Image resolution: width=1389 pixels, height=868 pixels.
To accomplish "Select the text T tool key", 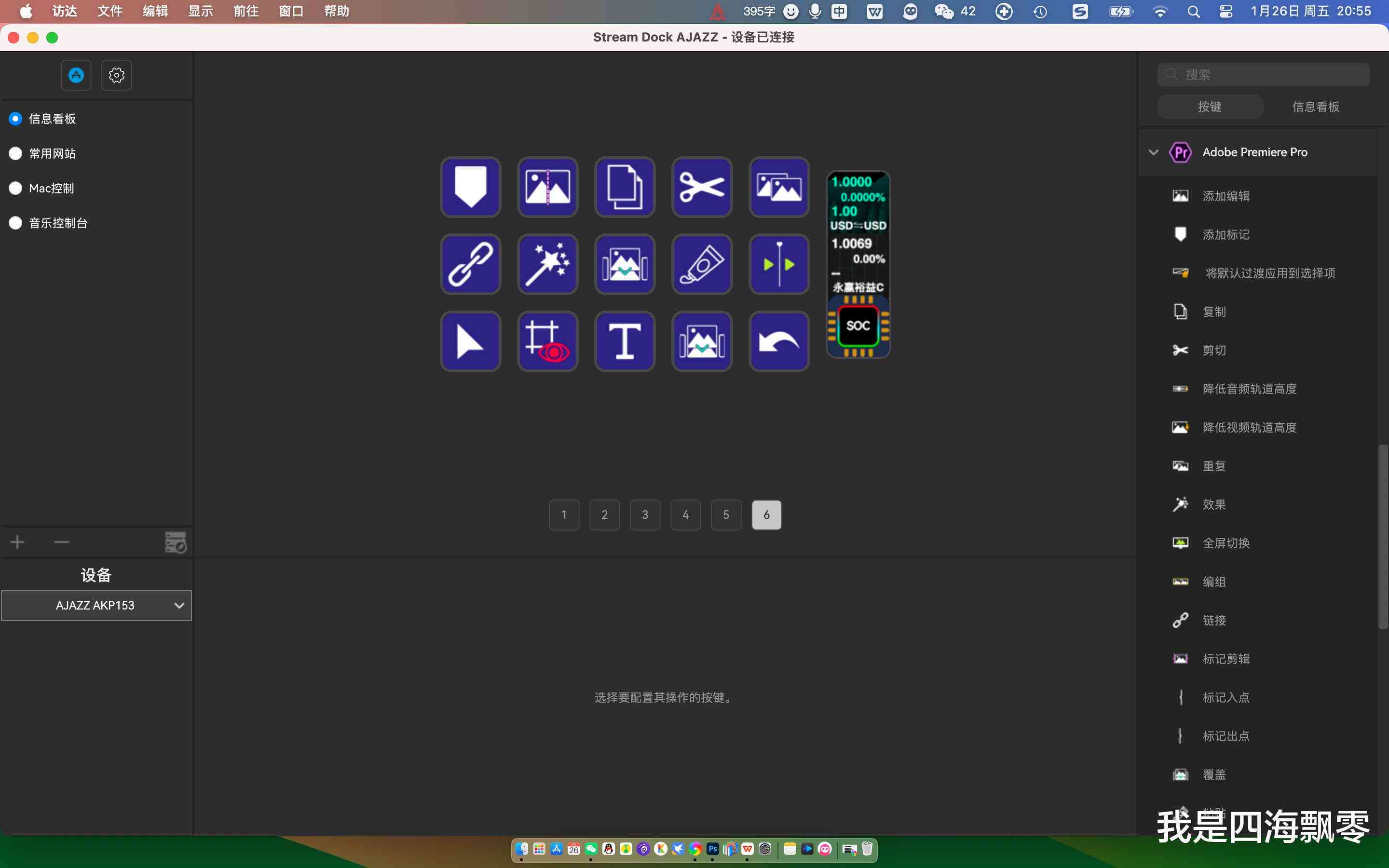I will click(x=625, y=341).
